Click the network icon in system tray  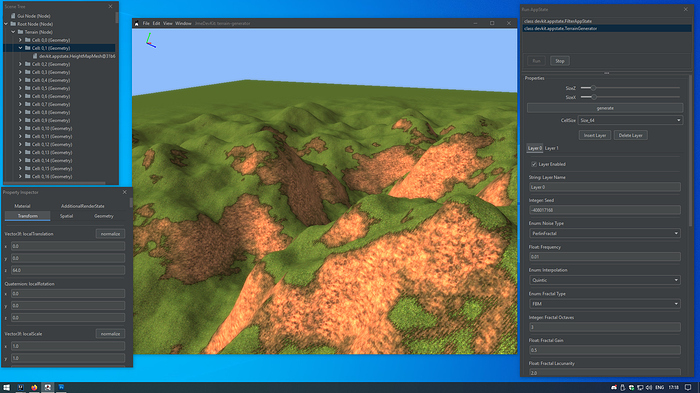pos(640,387)
